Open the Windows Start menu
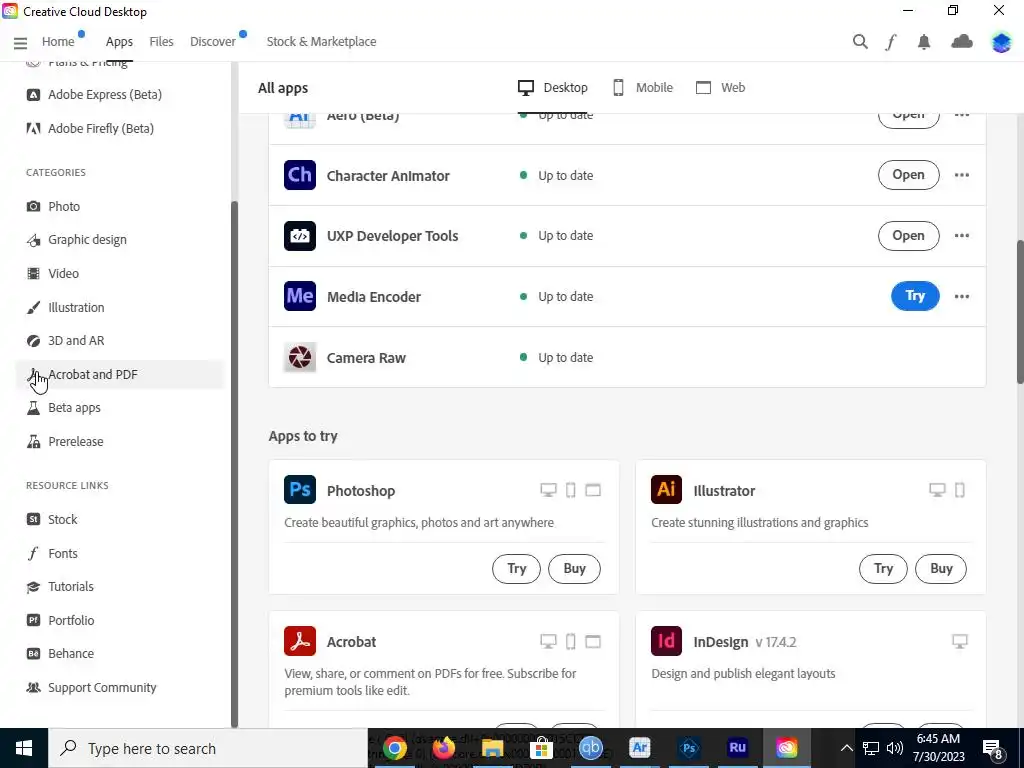 [24, 748]
